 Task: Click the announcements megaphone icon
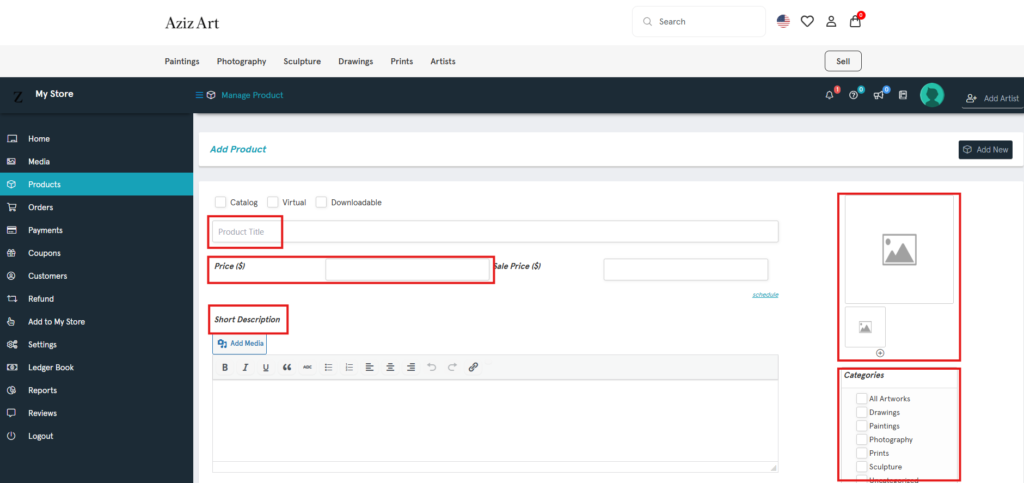pyautogui.click(x=878, y=95)
